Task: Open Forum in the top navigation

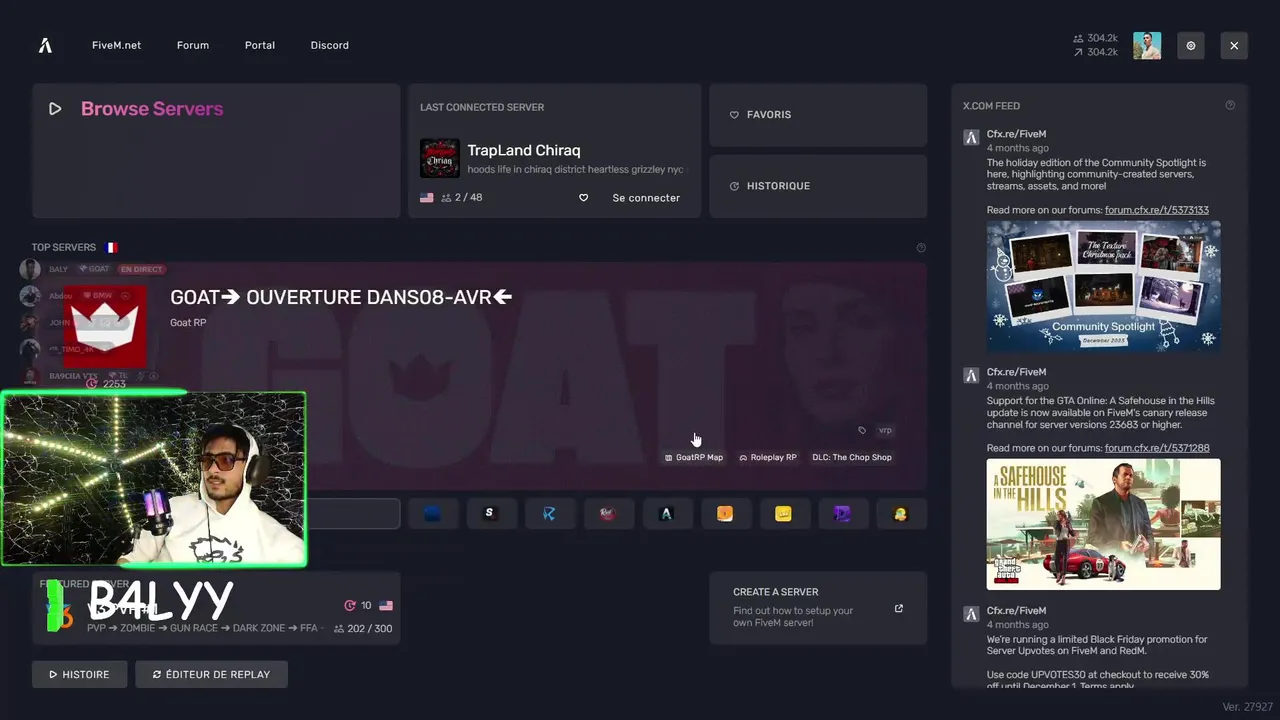Action: pyautogui.click(x=193, y=45)
